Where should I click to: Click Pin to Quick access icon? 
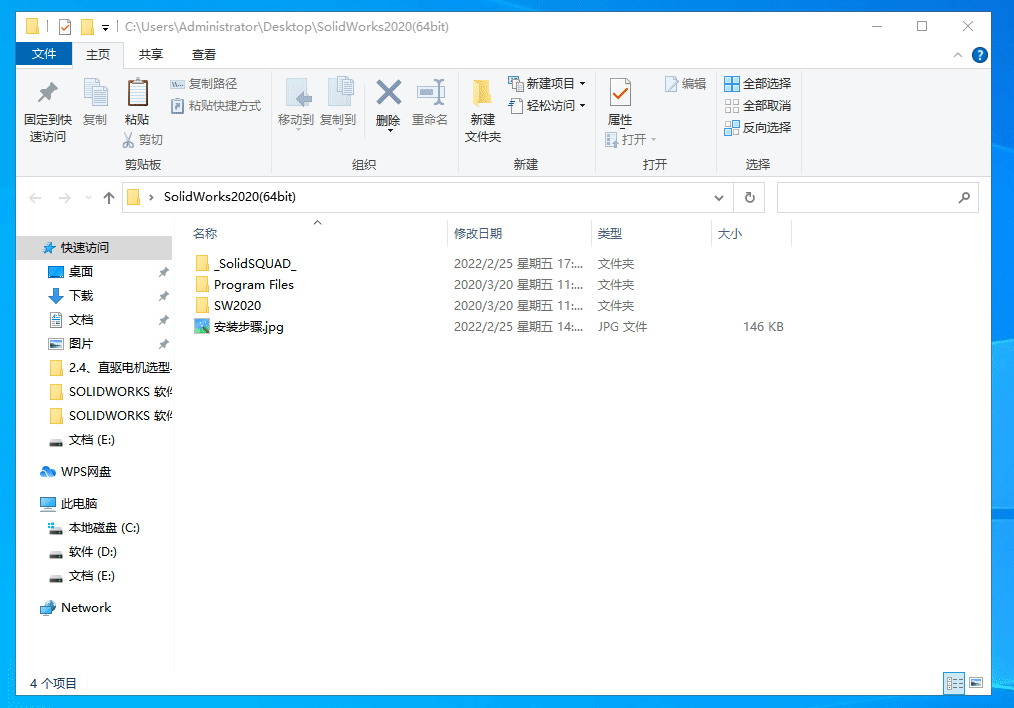[47, 94]
